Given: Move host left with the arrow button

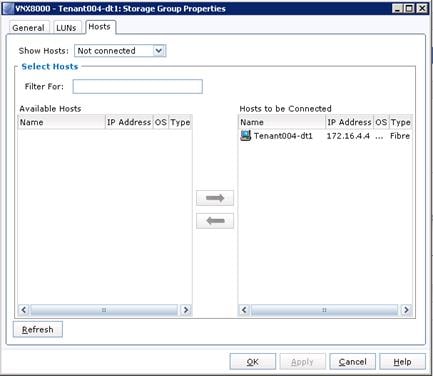Looking at the screenshot, I should [x=215, y=221].
